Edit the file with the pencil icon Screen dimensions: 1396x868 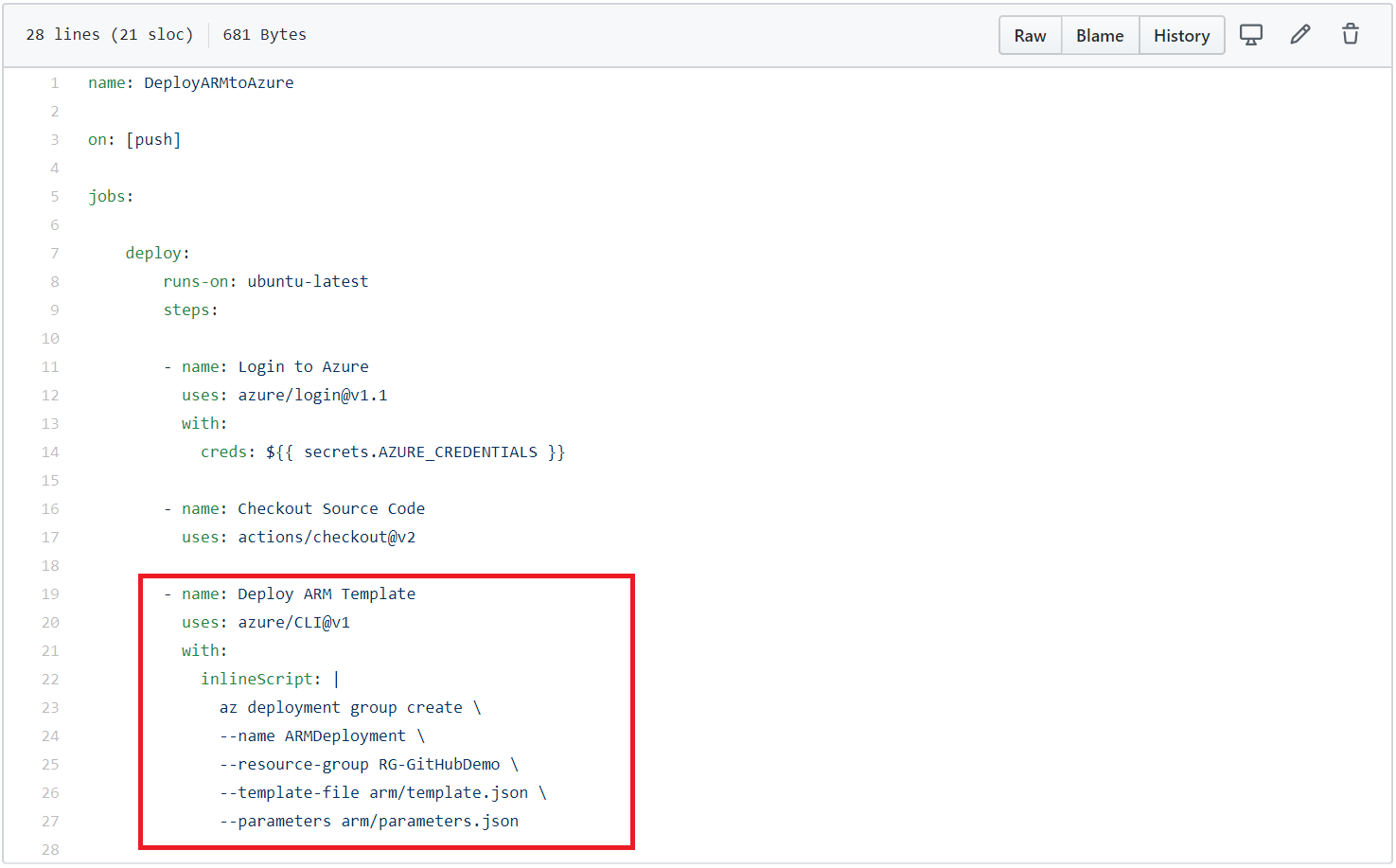[1300, 34]
